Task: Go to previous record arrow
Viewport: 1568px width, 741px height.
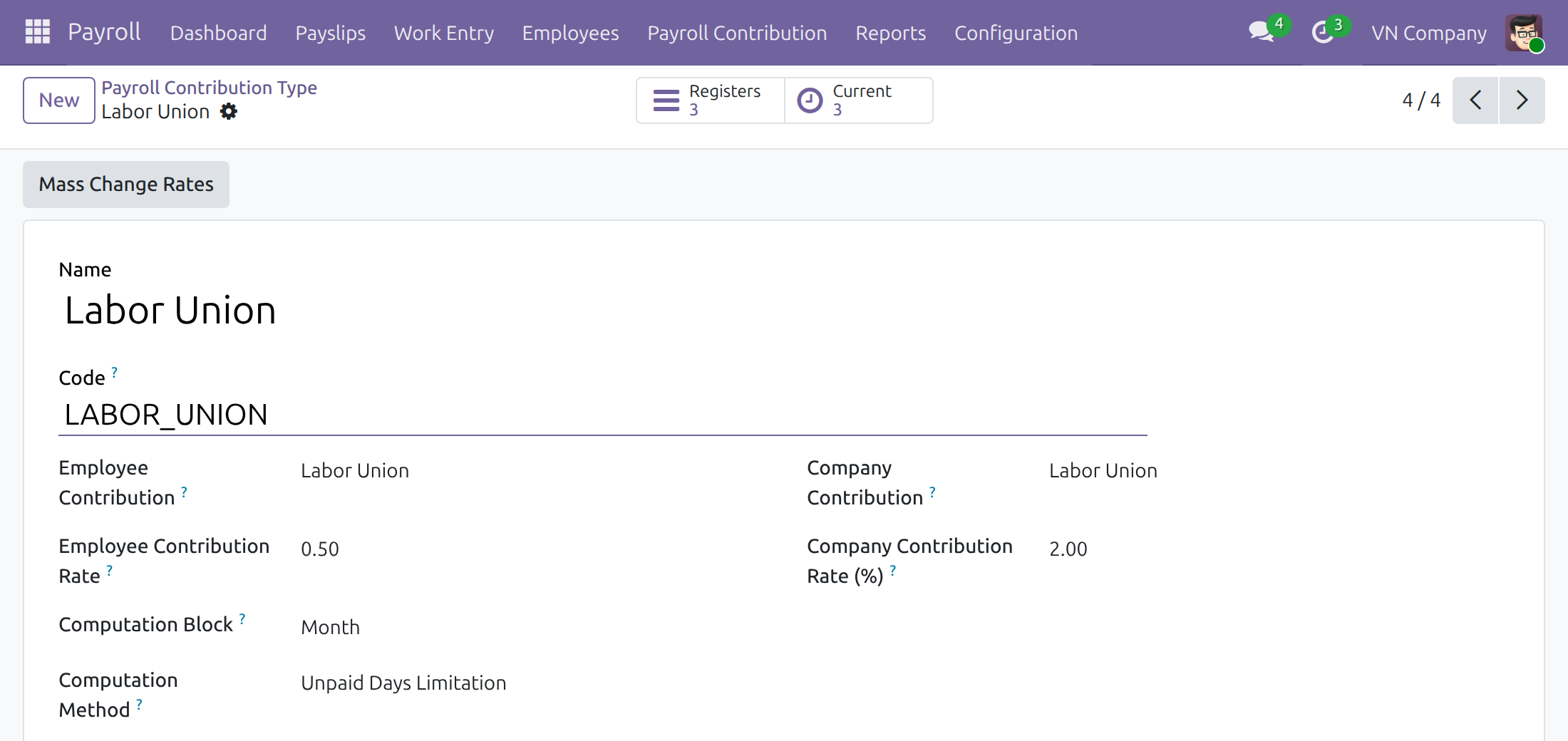Action: 1475,100
